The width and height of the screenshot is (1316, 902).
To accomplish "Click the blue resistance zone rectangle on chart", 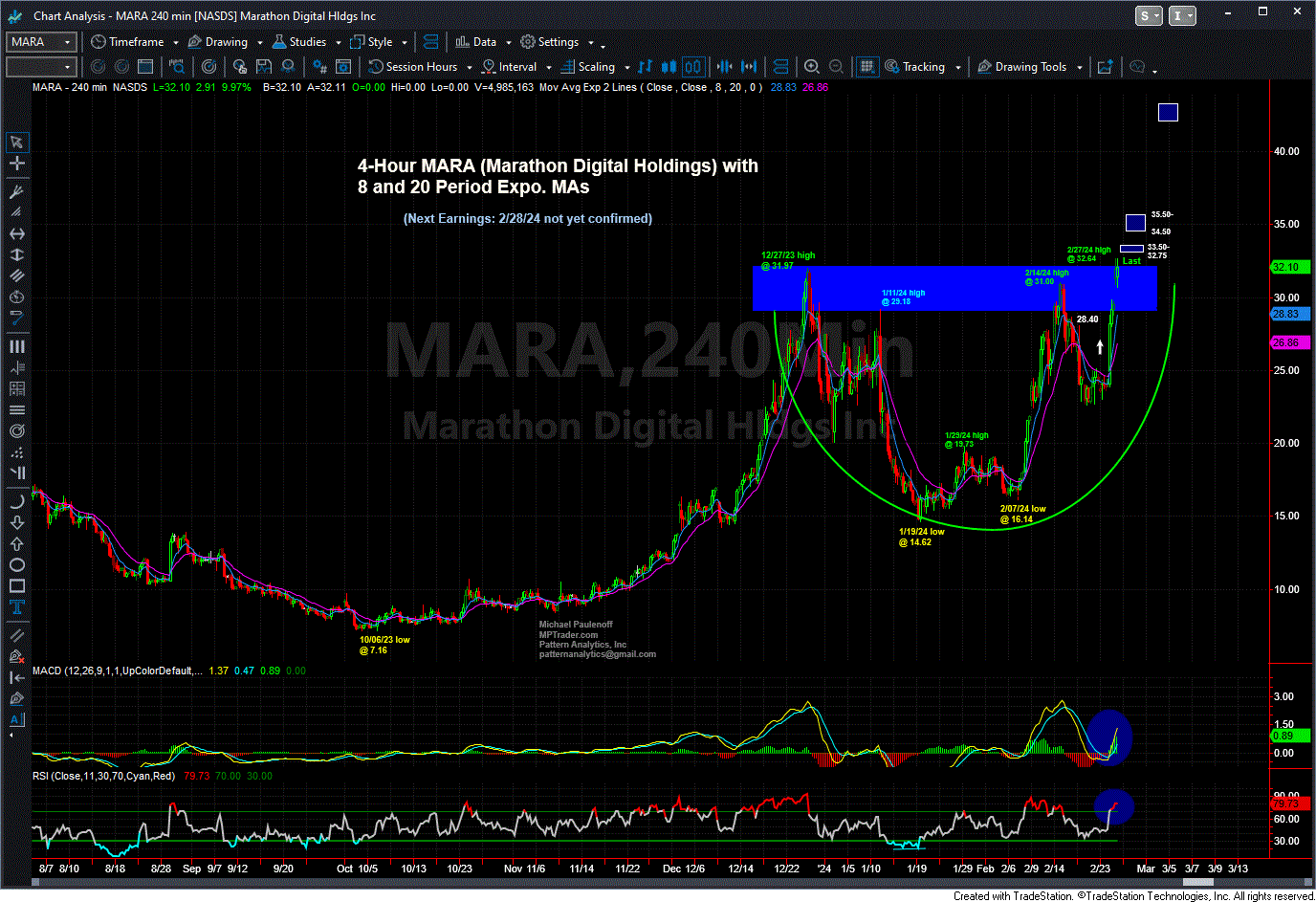I will [x=954, y=288].
